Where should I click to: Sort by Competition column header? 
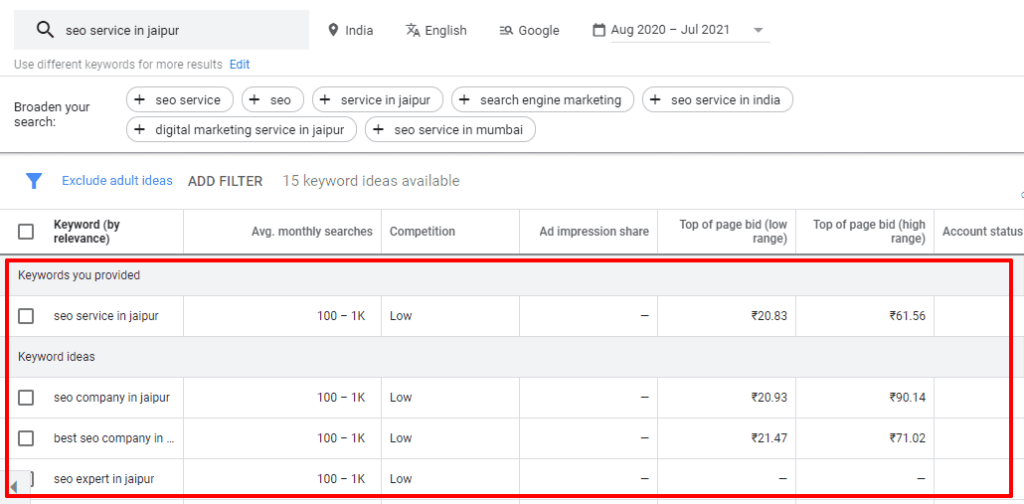pos(422,232)
